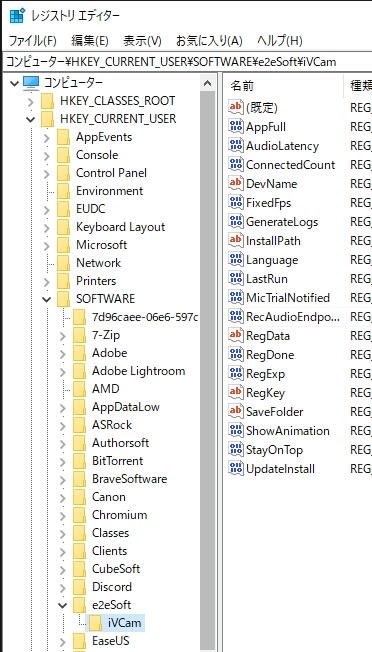
Task: Collapse the HKEY_CURRENT_USER hive
Action: (30, 119)
